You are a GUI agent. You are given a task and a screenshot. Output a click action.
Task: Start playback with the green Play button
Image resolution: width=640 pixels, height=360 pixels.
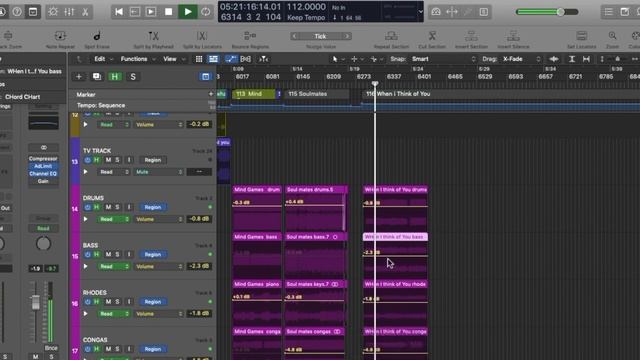pos(188,12)
